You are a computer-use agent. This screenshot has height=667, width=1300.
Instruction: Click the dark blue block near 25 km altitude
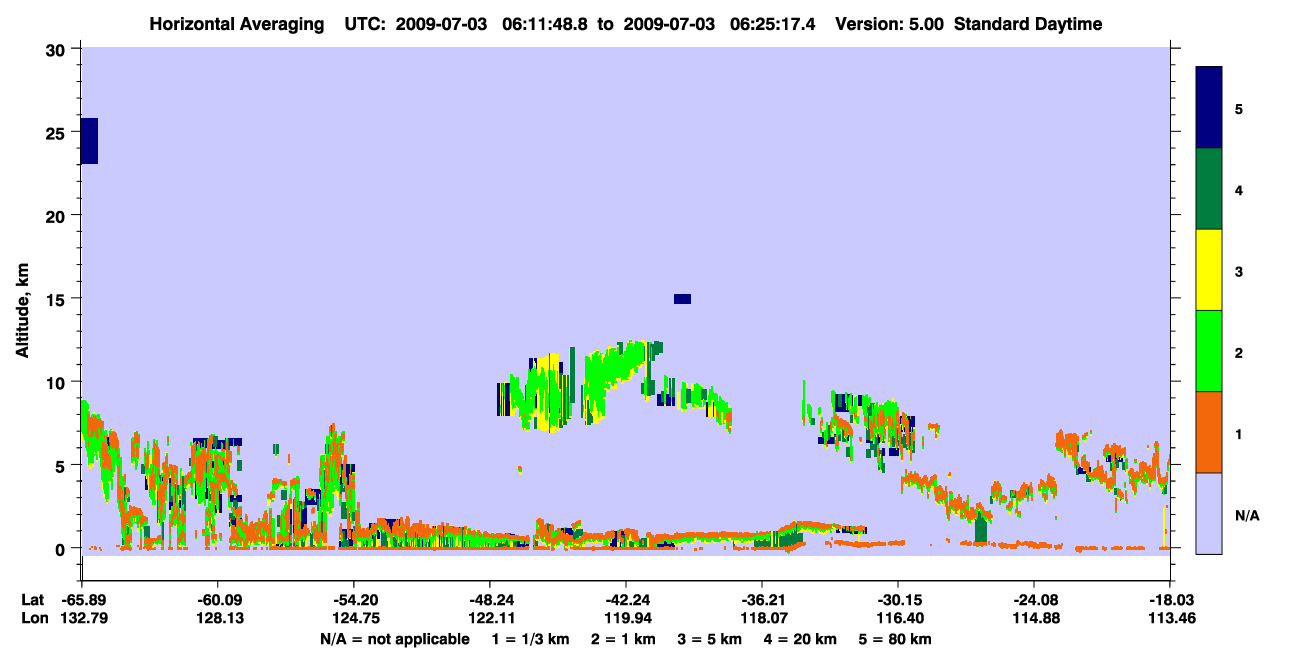coord(89,141)
